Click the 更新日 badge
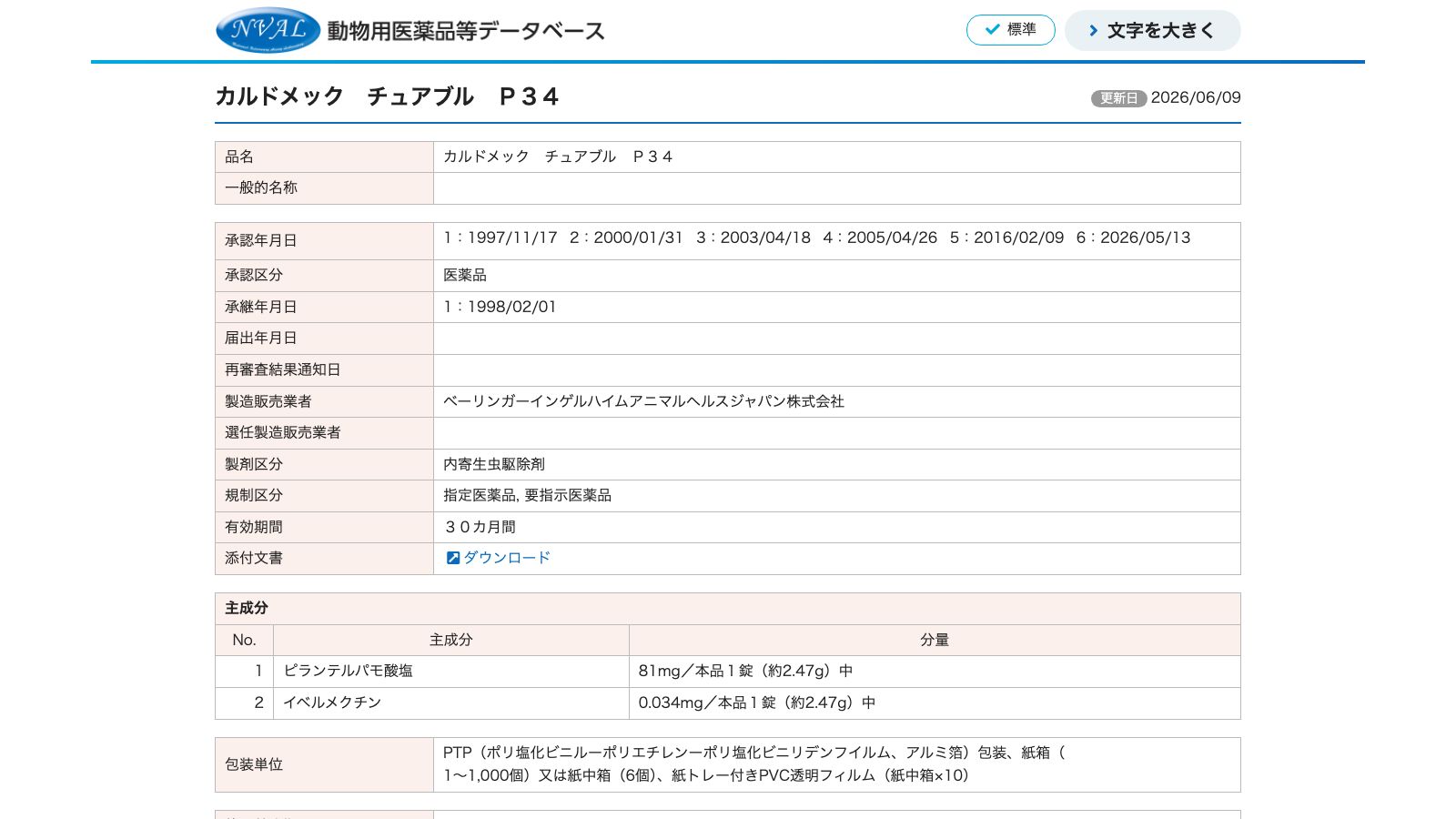The width and height of the screenshot is (1456, 819). (1118, 98)
